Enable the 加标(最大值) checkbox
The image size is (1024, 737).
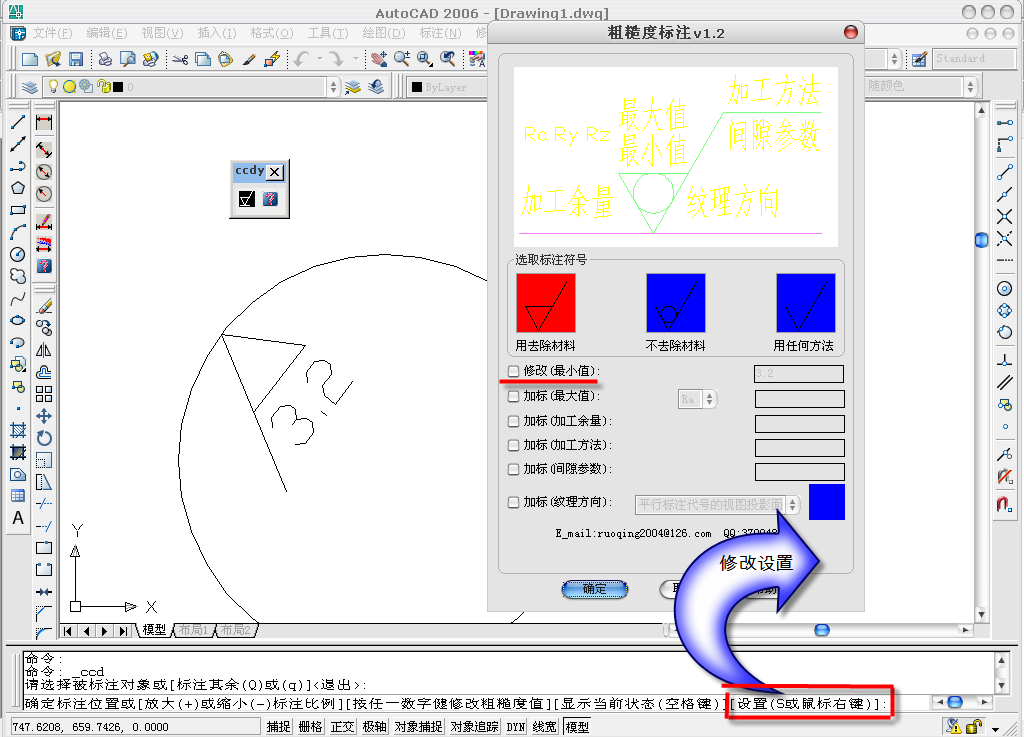point(513,396)
